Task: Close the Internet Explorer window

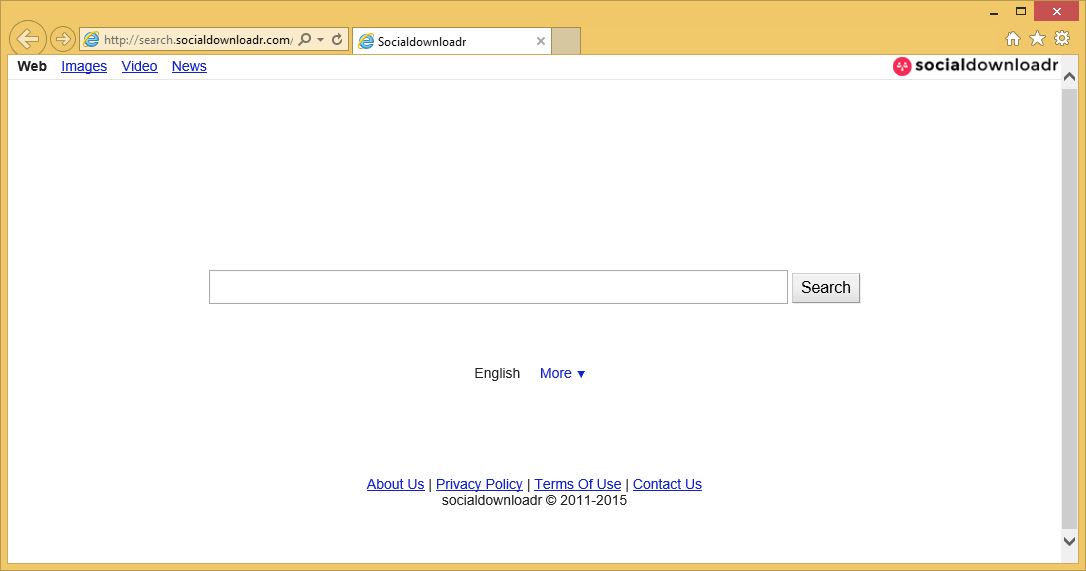Action: [1056, 11]
